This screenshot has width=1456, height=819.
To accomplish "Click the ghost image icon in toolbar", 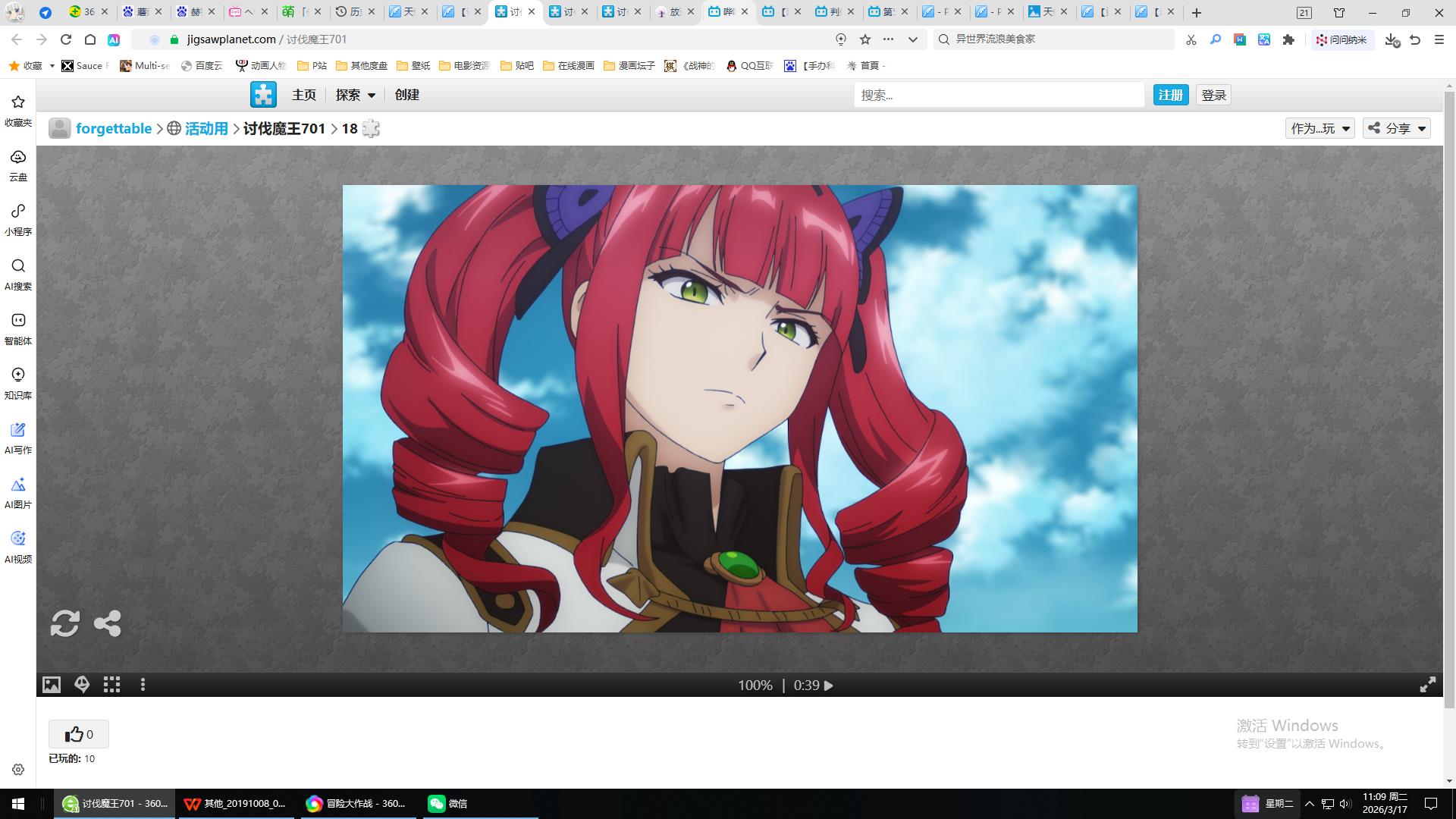I will 82,685.
